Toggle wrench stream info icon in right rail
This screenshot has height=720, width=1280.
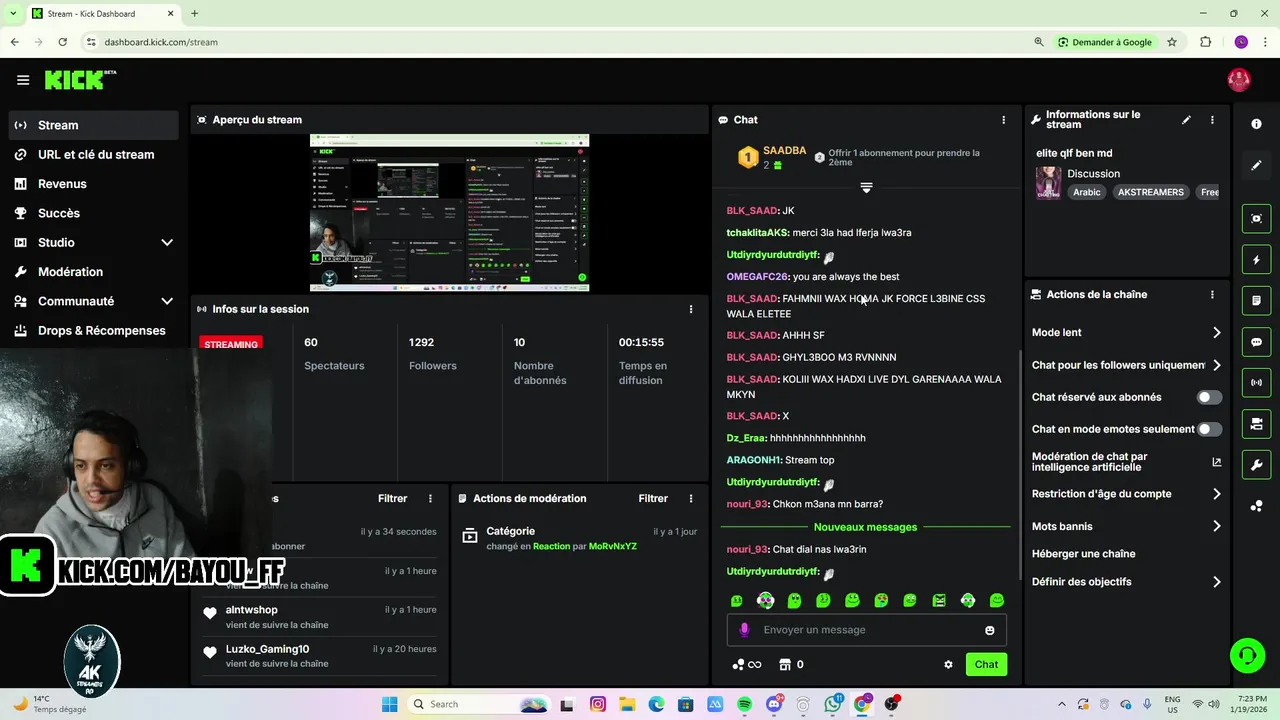[x=1256, y=465]
